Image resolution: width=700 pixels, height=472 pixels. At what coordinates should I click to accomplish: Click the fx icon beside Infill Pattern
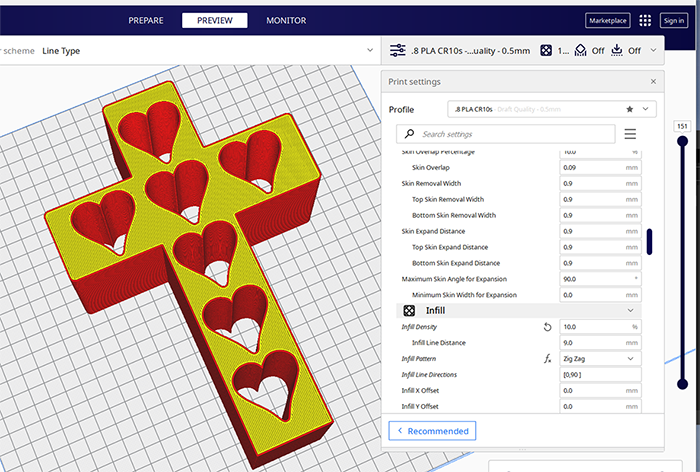547,358
